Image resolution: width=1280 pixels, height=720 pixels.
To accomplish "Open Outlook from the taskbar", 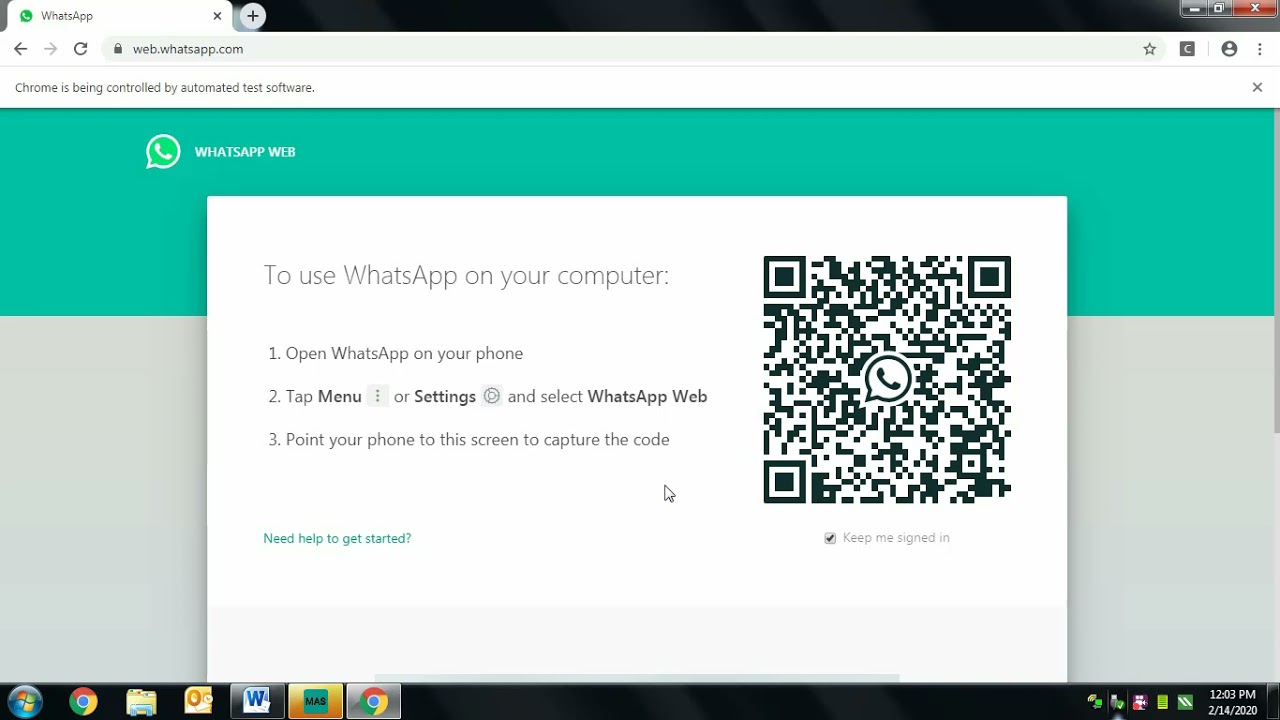I will (199, 702).
